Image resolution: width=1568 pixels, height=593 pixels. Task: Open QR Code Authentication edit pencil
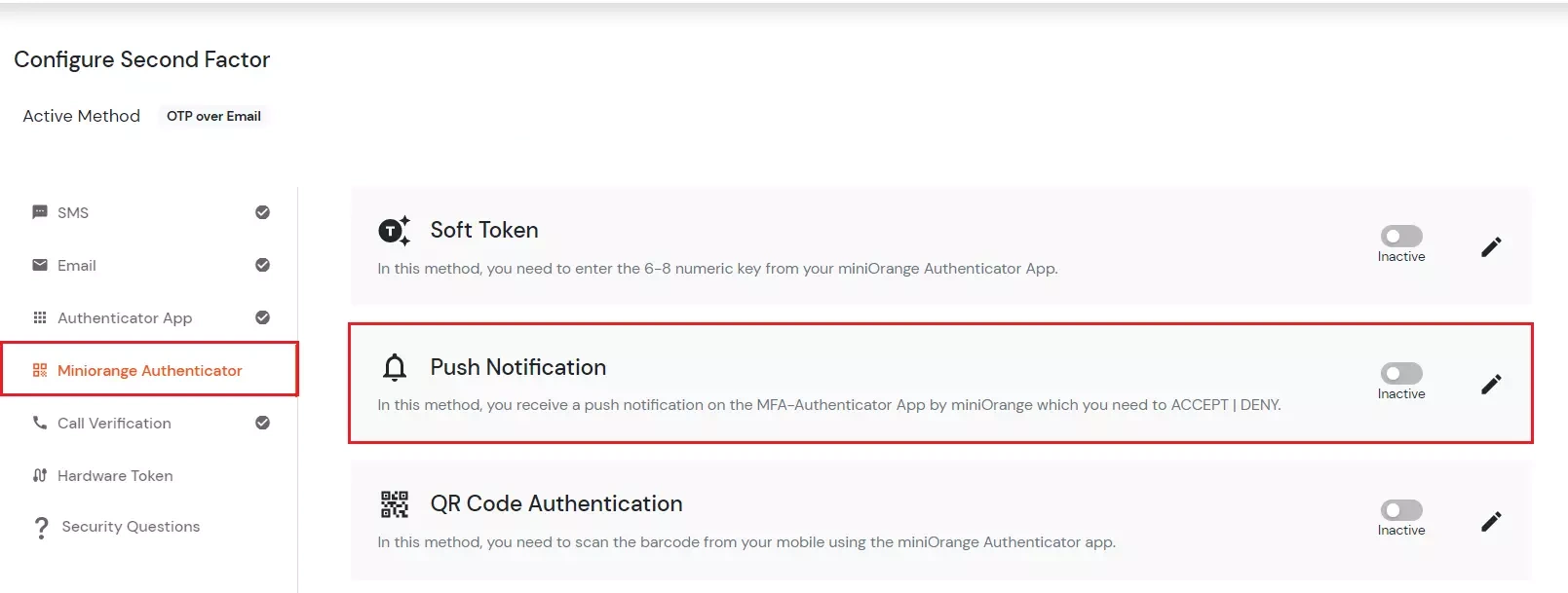(1491, 521)
